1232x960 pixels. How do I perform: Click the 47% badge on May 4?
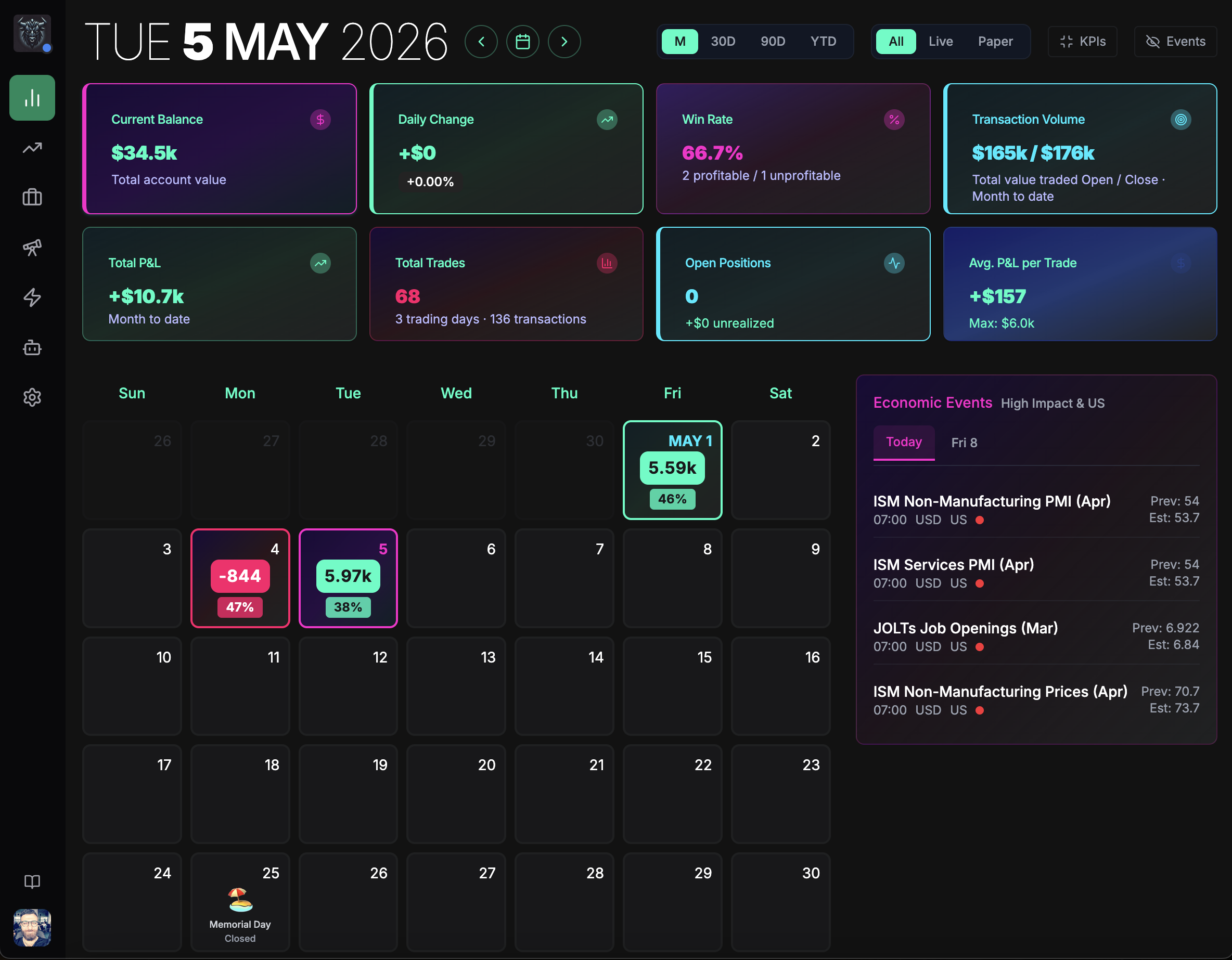pyautogui.click(x=240, y=607)
